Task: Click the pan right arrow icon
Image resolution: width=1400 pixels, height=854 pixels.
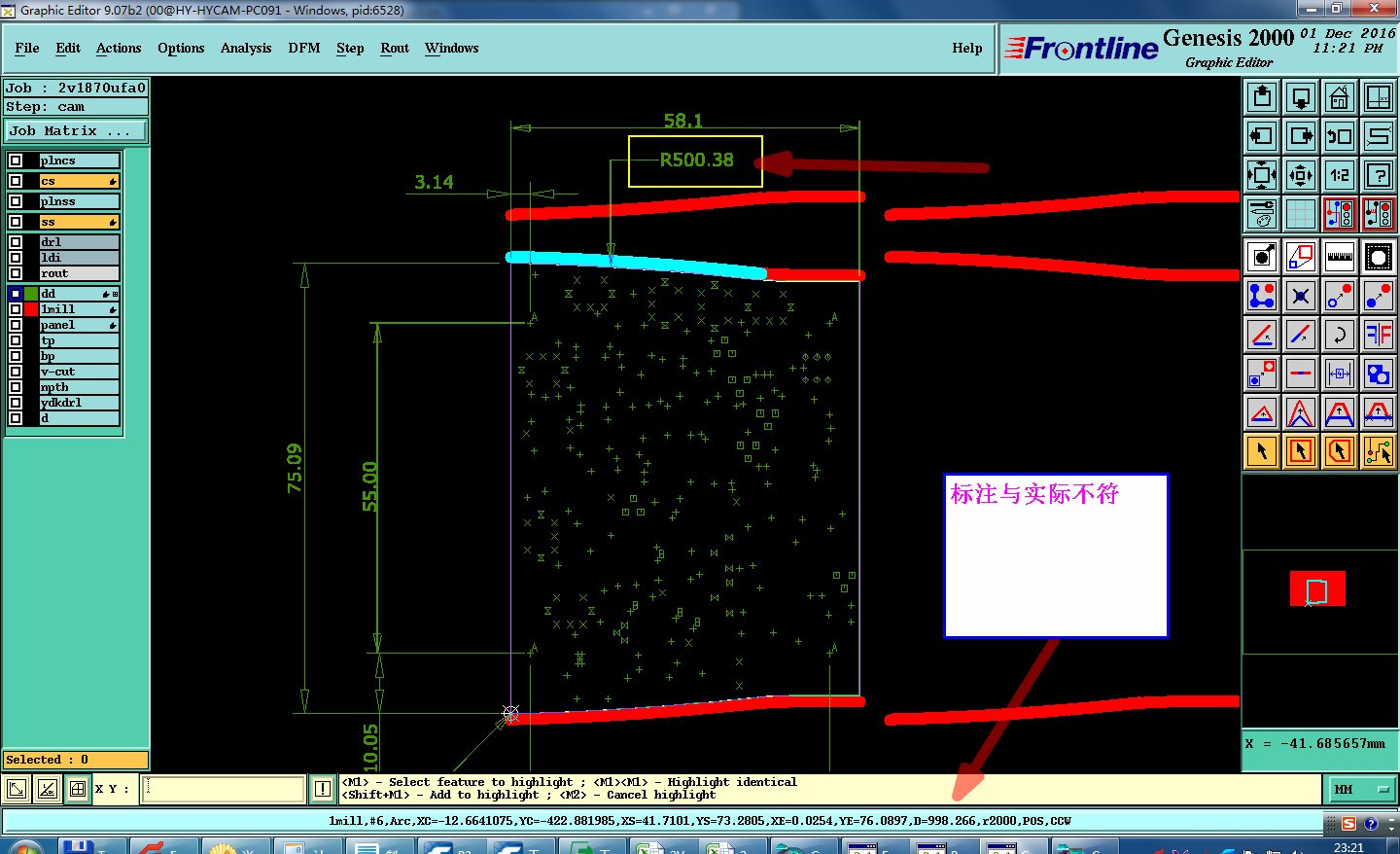Action: [1301, 136]
